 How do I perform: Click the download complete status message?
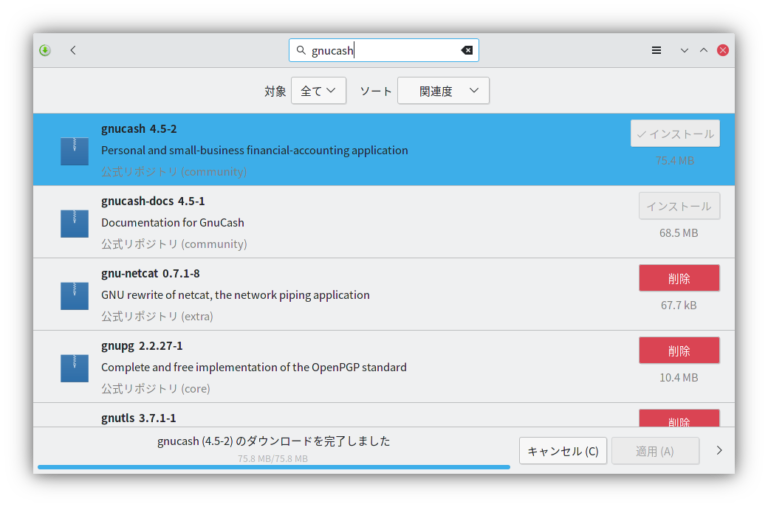pyautogui.click(x=274, y=441)
